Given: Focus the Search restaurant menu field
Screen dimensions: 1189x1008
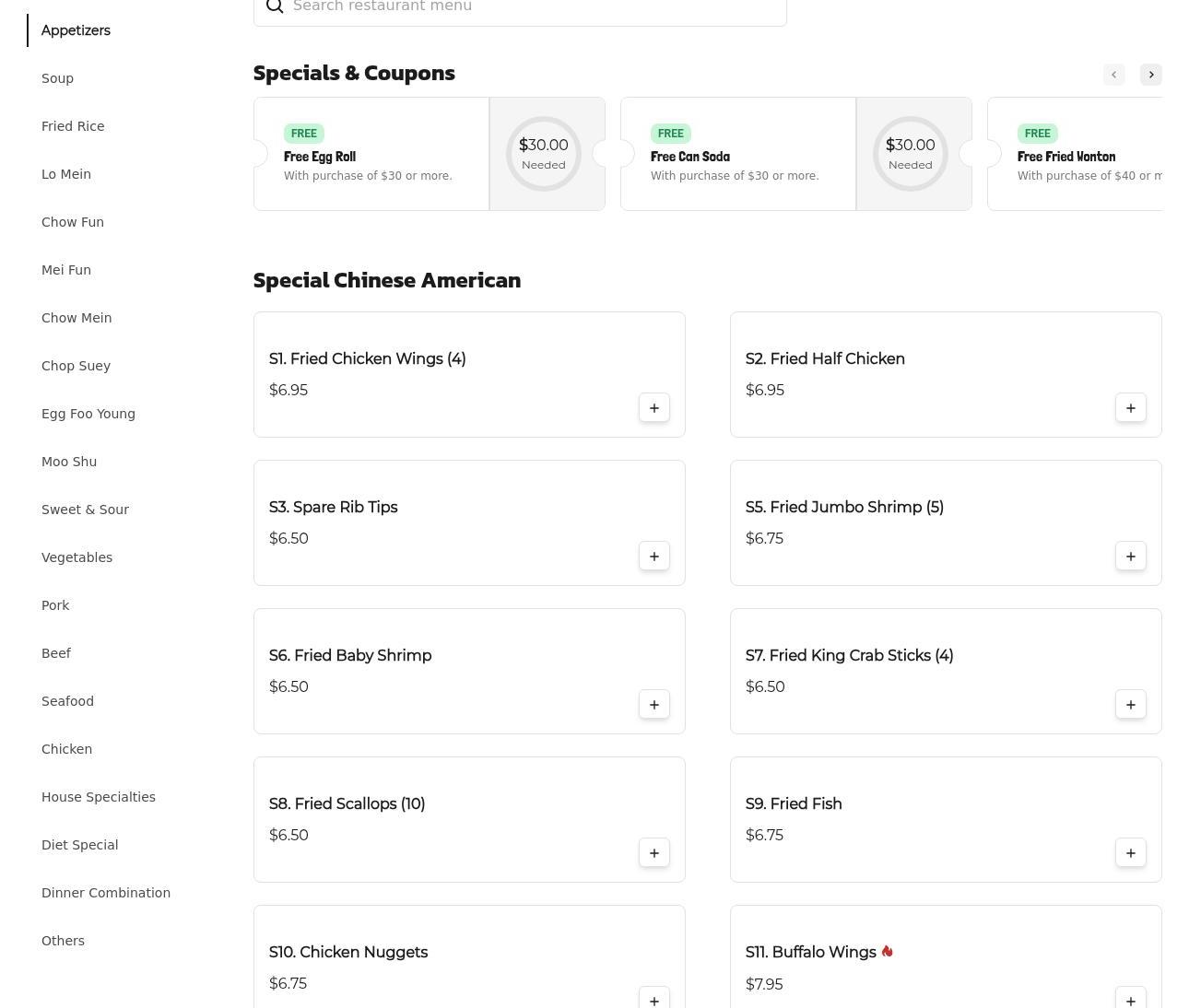Looking at the screenshot, I should point(535,7).
